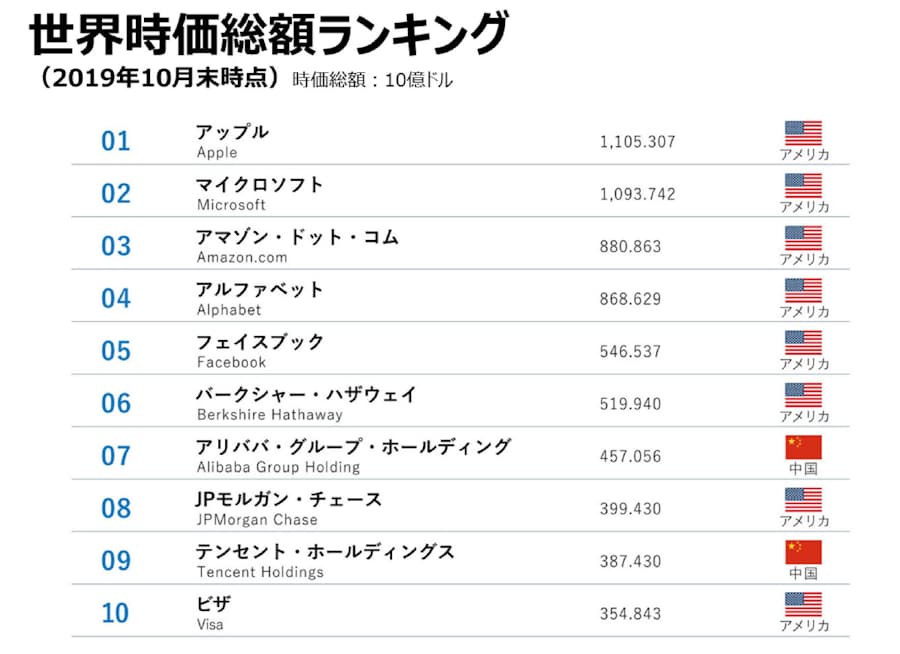Image resolution: width=900 pixels, height=654 pixels.
Task: Click rank number 10
Action: pyautogui.click(x=115, y=613)
